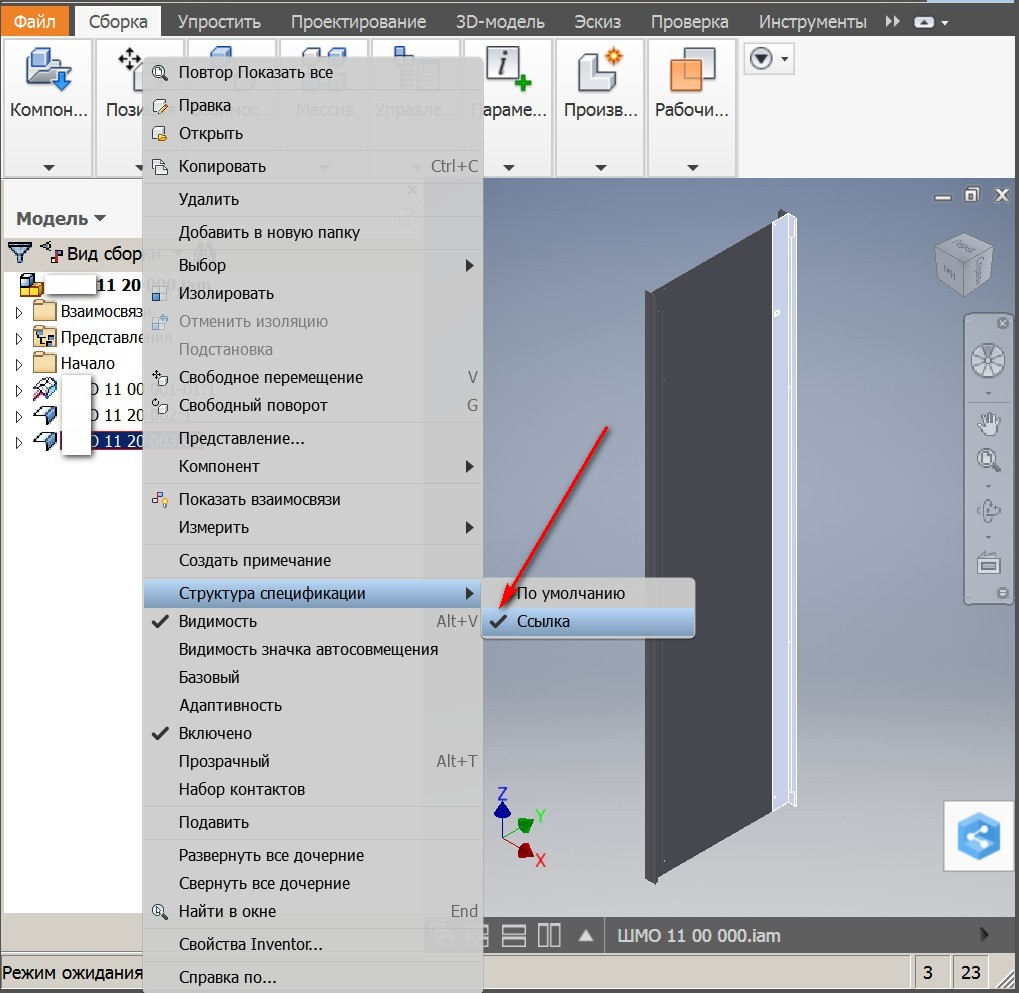Switch to the Упростить ribbon tab

pyautogui.click(x=219, y=21)
